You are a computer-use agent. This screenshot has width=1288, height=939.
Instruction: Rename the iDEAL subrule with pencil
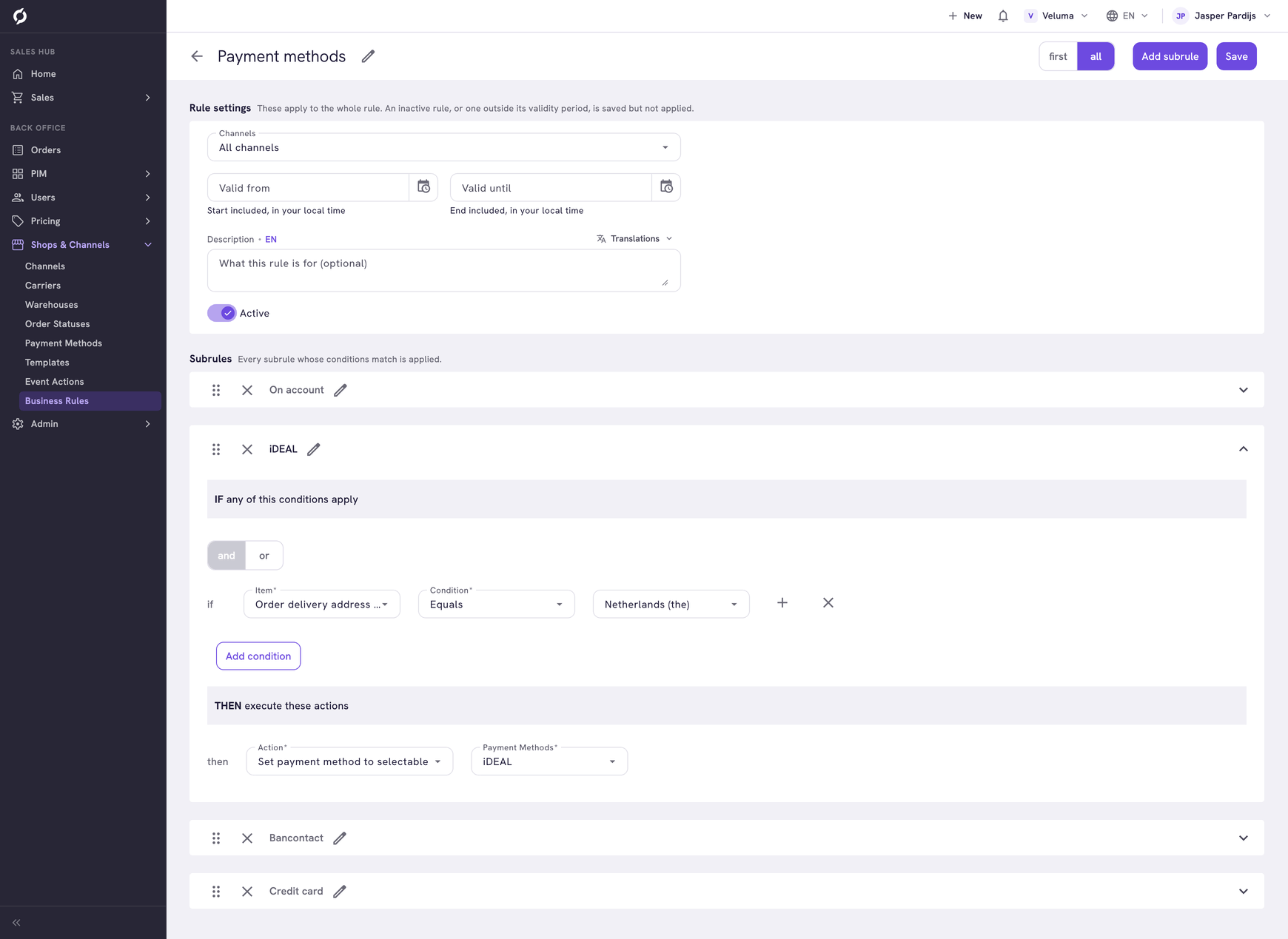[x=314, y=449]
